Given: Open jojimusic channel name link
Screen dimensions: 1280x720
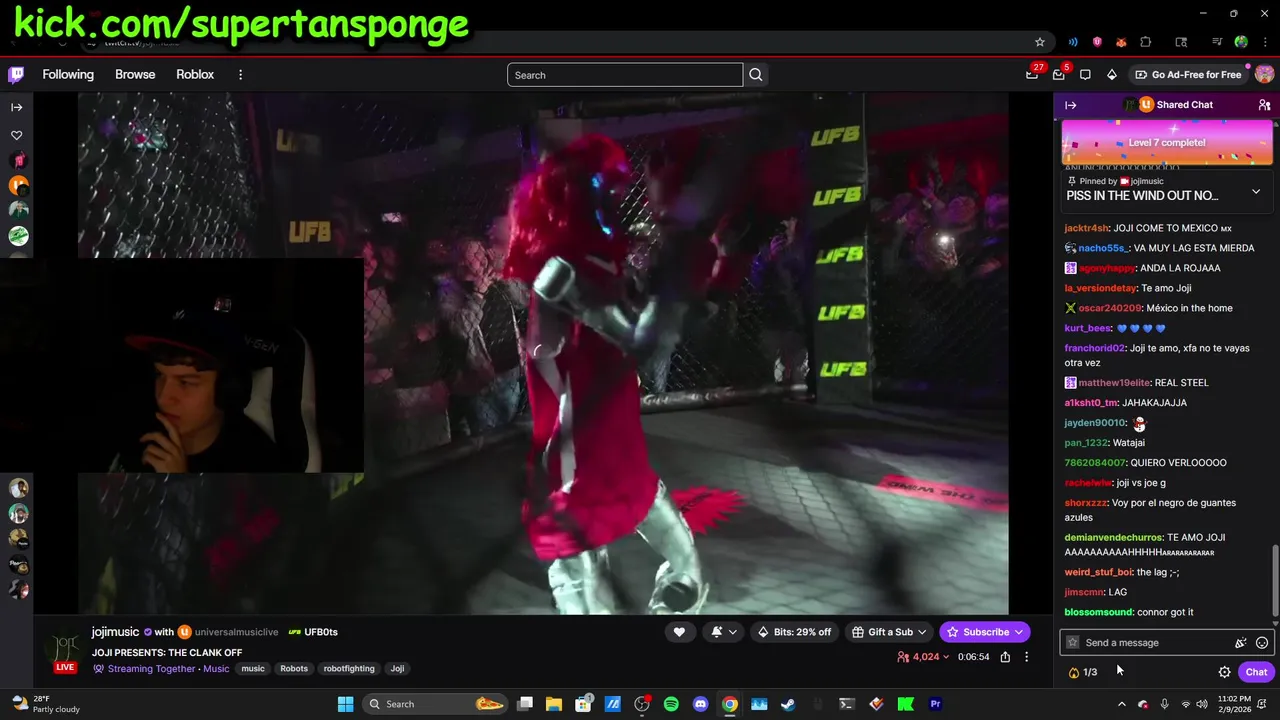Looking at the screenshot, I should tap(115, 632).
